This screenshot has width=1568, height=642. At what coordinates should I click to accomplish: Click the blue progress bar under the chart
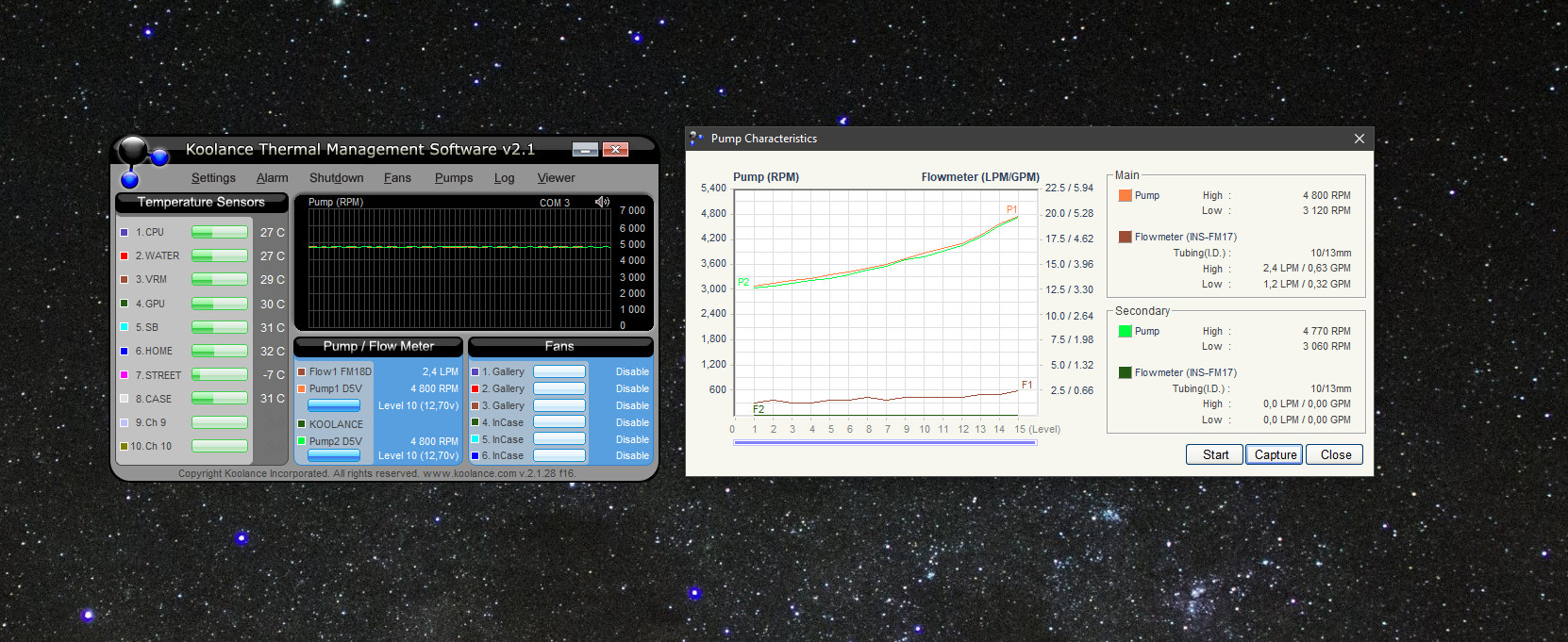coord(885,442)
